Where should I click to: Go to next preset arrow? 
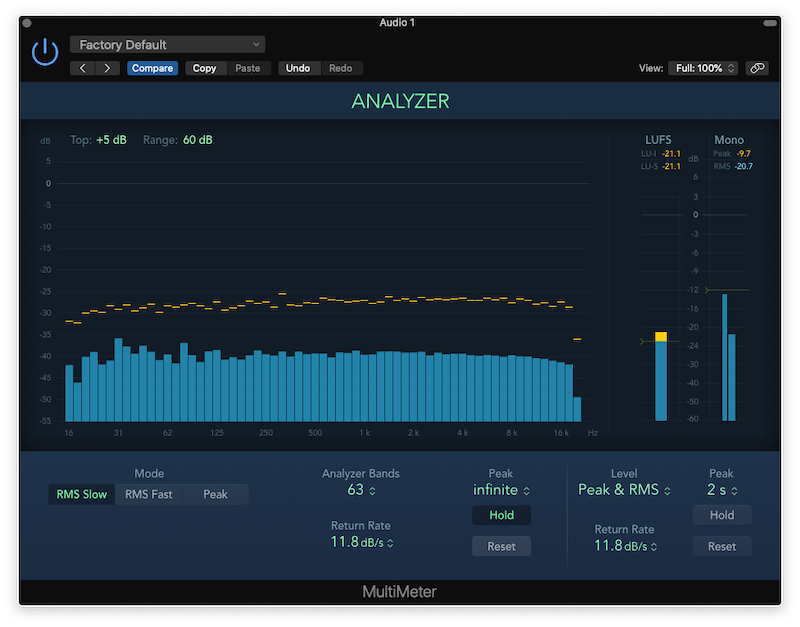click(x=107, y=68)
